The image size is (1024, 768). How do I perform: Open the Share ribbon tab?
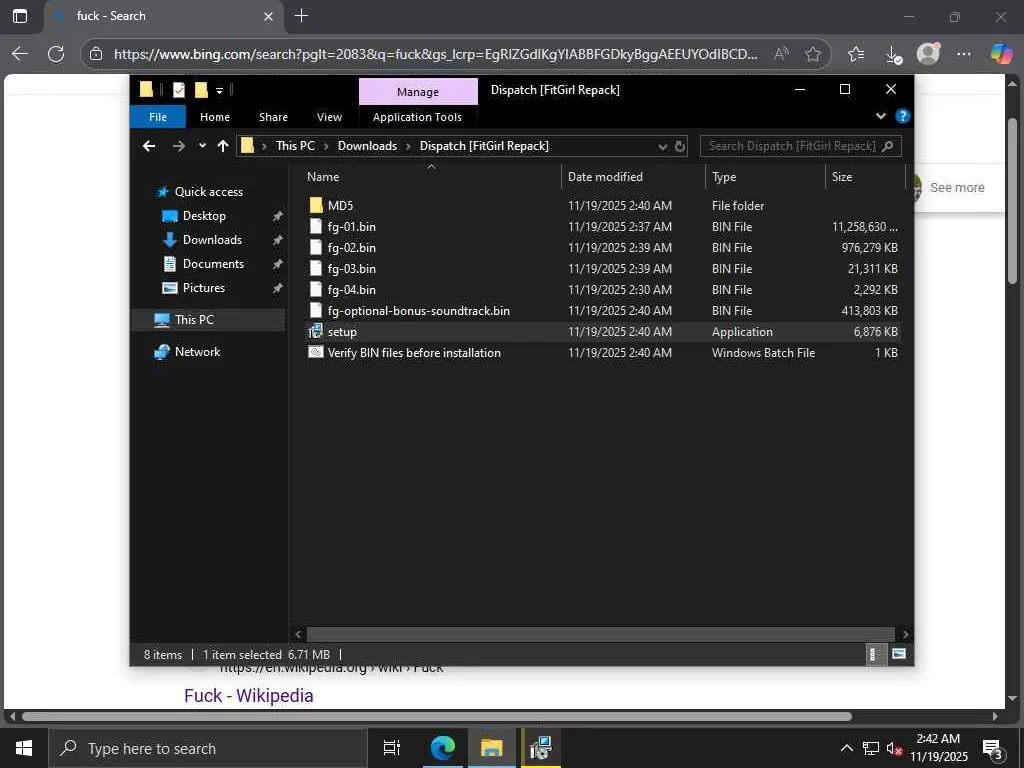click(x=273, y=117)
